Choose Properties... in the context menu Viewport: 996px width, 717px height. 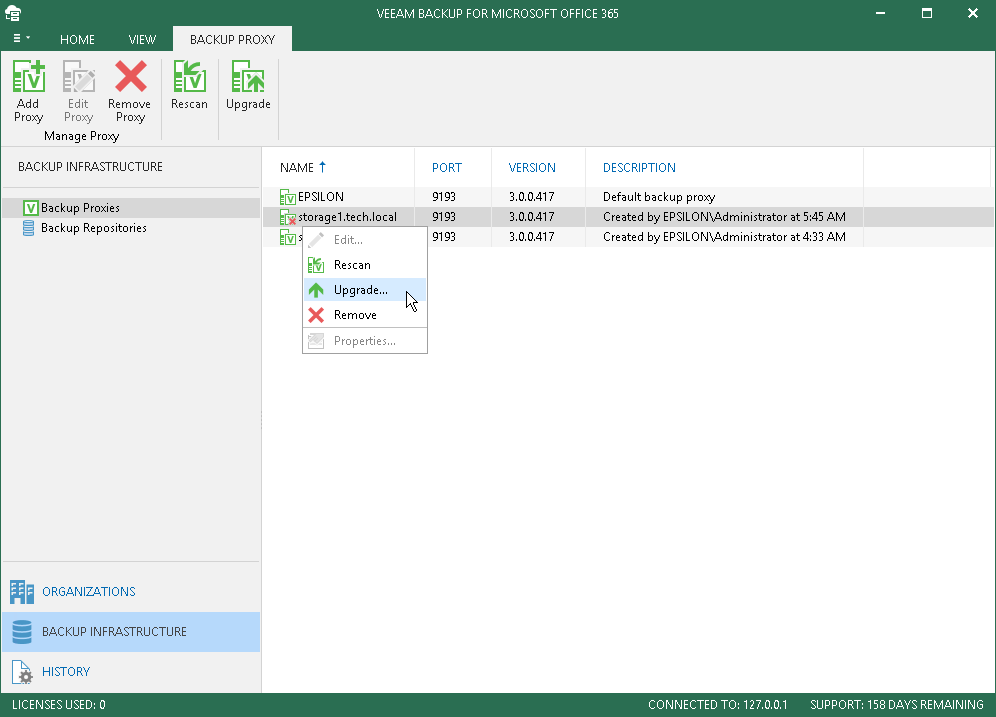[x=365, y=341]
